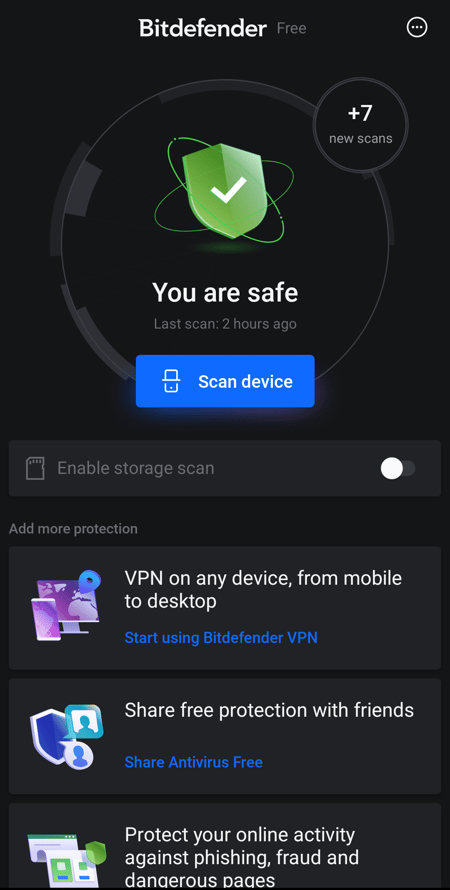This screenshot has width=450, height=890.
Task: Tap the green shield checkmark icon
Action: click(225, 191)
